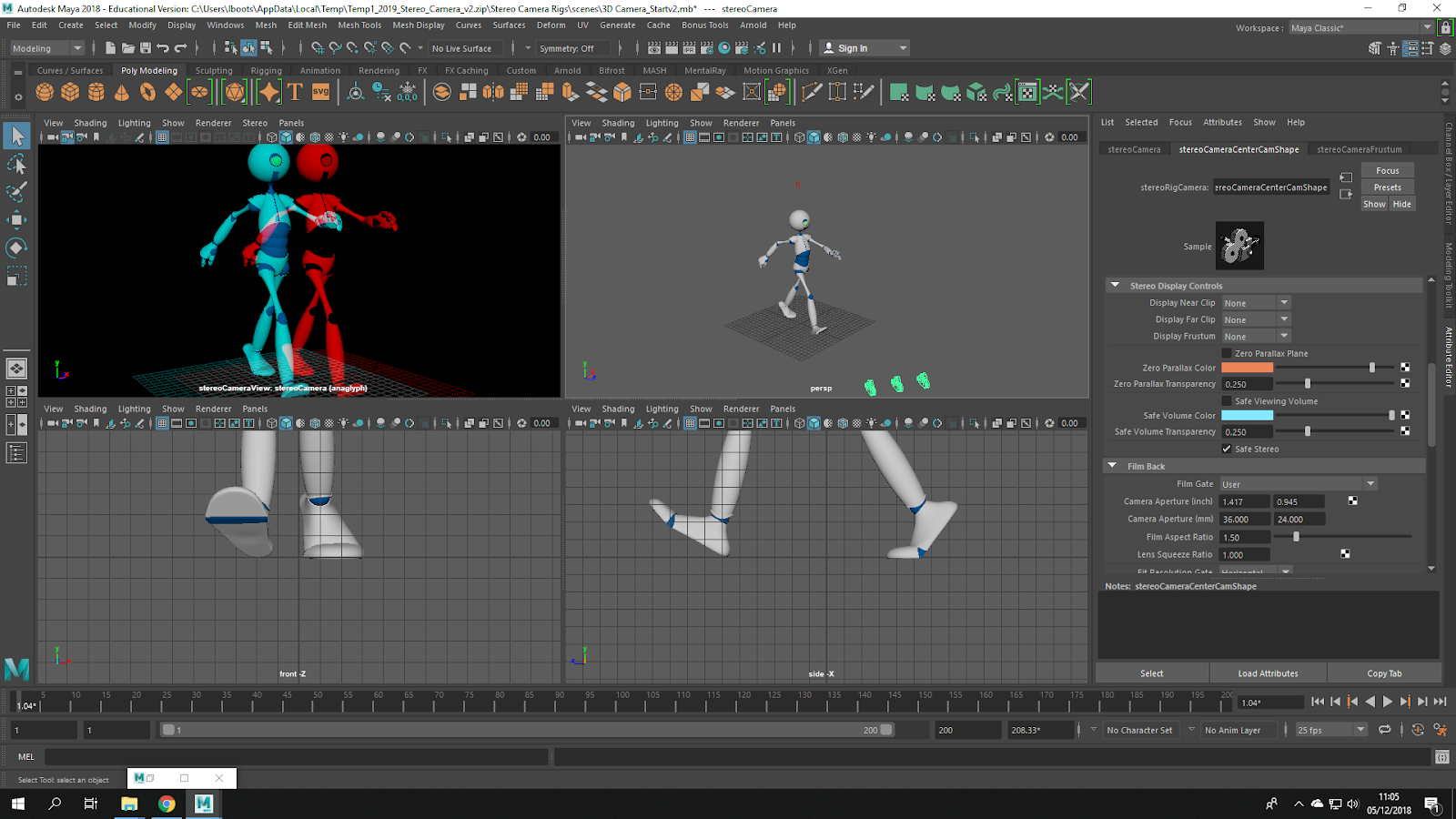
Task: Click the Undo arrow icon
Action: coord(163,48)
